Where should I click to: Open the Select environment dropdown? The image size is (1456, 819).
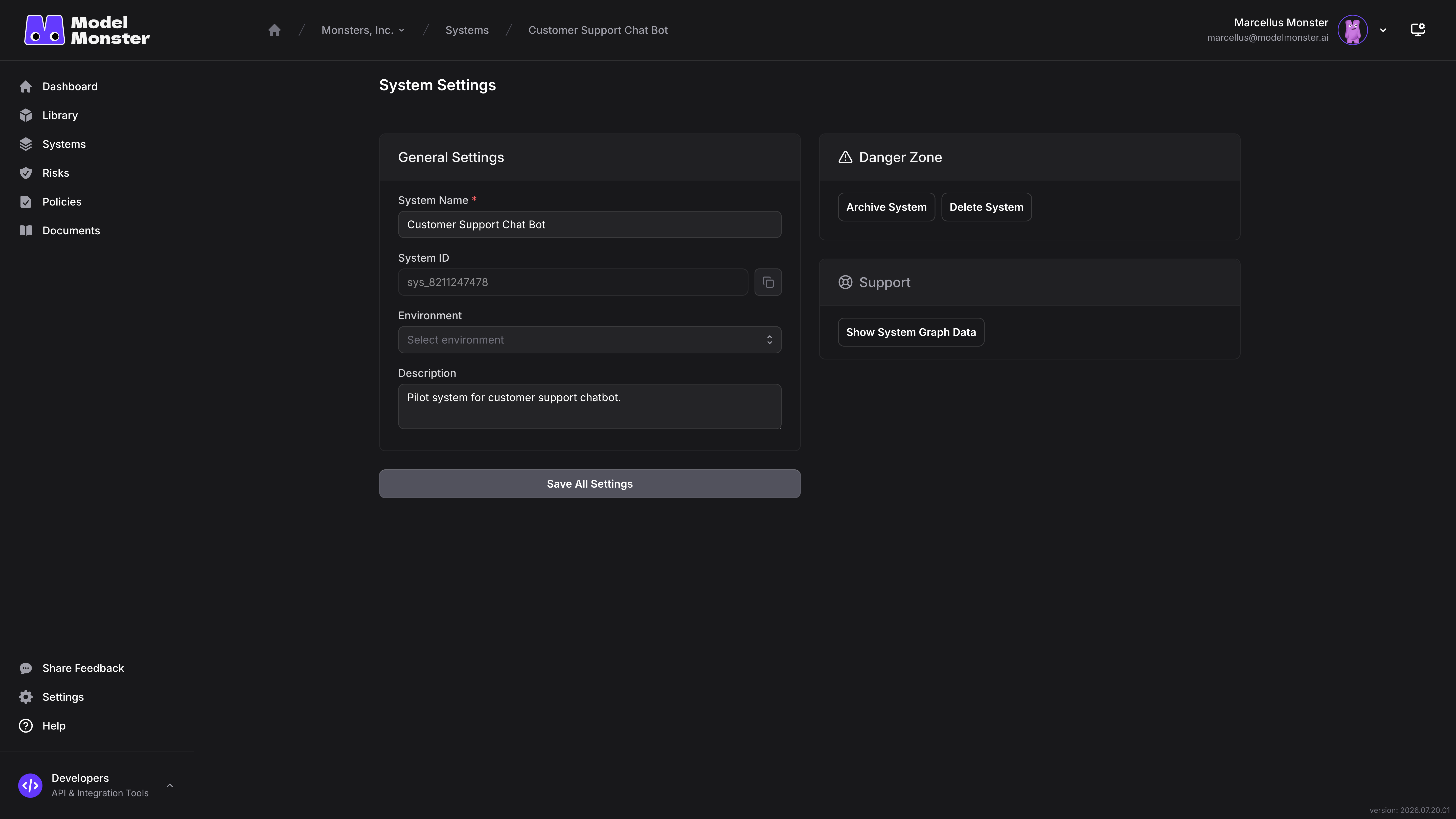(589, 340)
